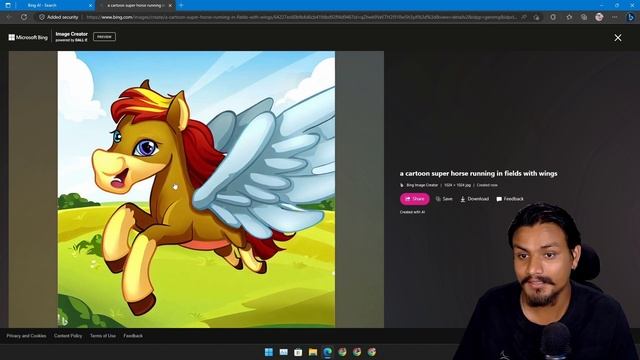Click Microsoft Edge in the taskbar
The height and width of the screenshot is (360, 640).
click(x=327, y=352)
